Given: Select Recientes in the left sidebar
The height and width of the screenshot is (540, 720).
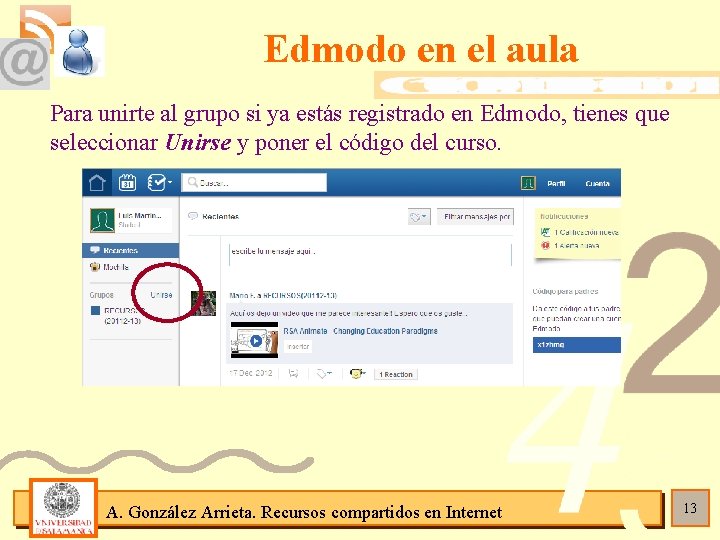Looking at the screenshot, I should 131,251.
